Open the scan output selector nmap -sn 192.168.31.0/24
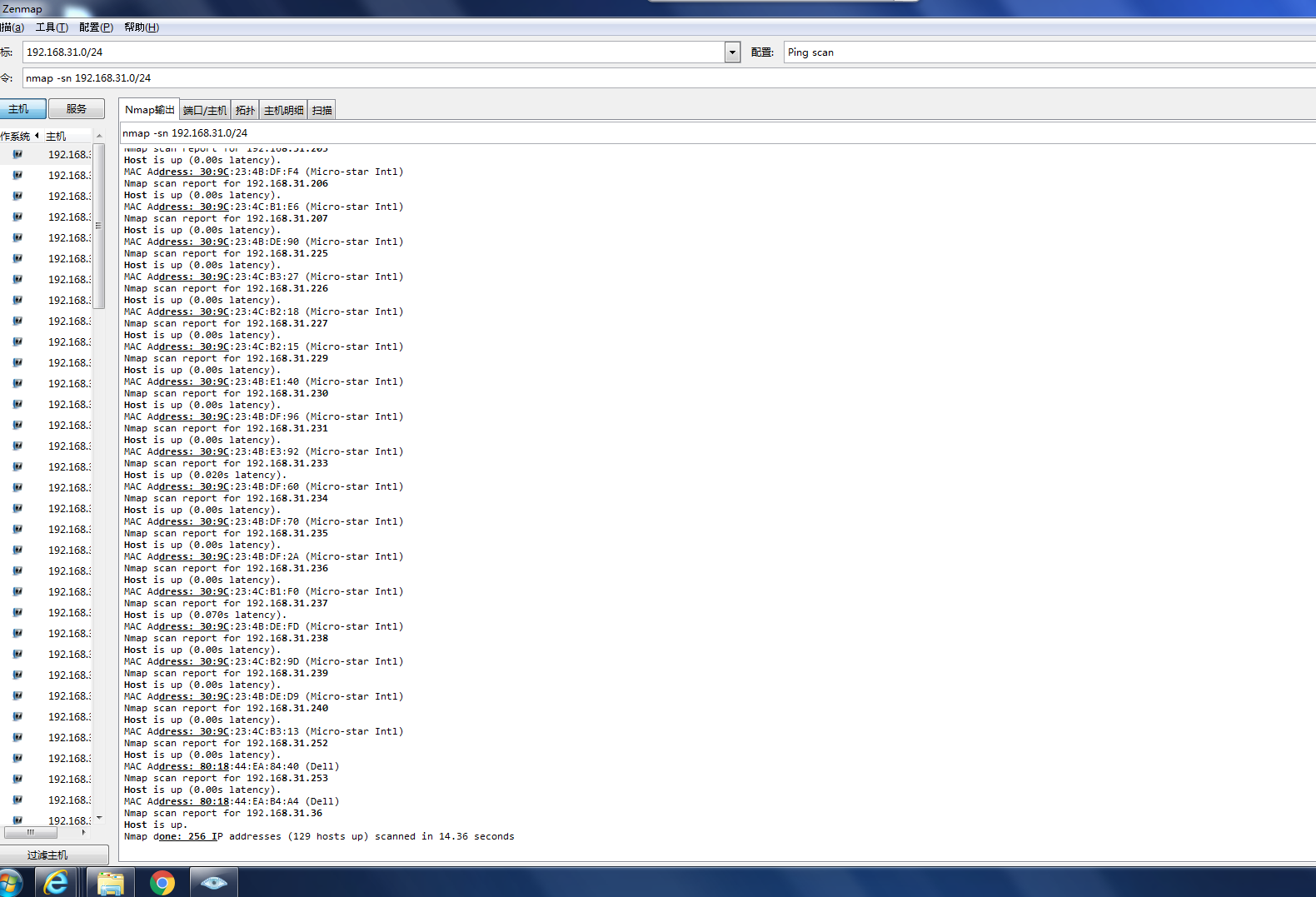The image size is (1316, 897). tap(718, 133)
